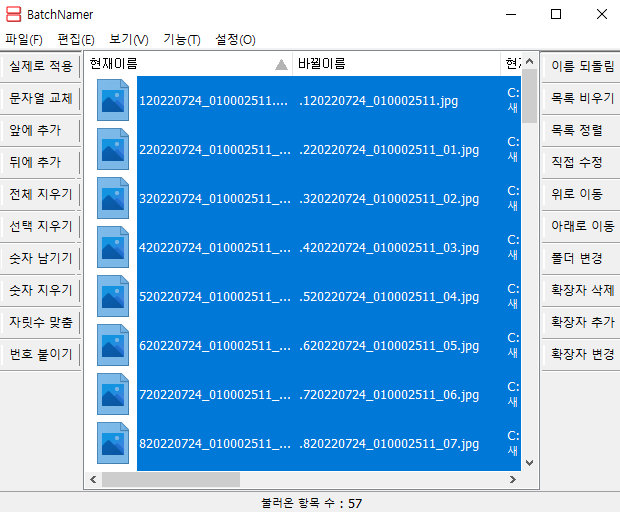Close the BatchNamer window
The image size is (620, 512).
click(602, 14)
